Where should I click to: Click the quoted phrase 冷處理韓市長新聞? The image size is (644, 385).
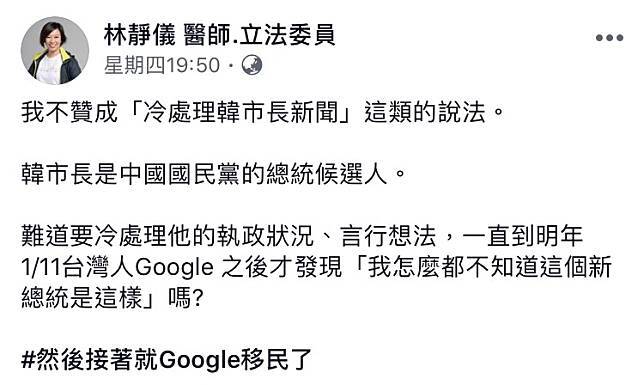point(240,112)
